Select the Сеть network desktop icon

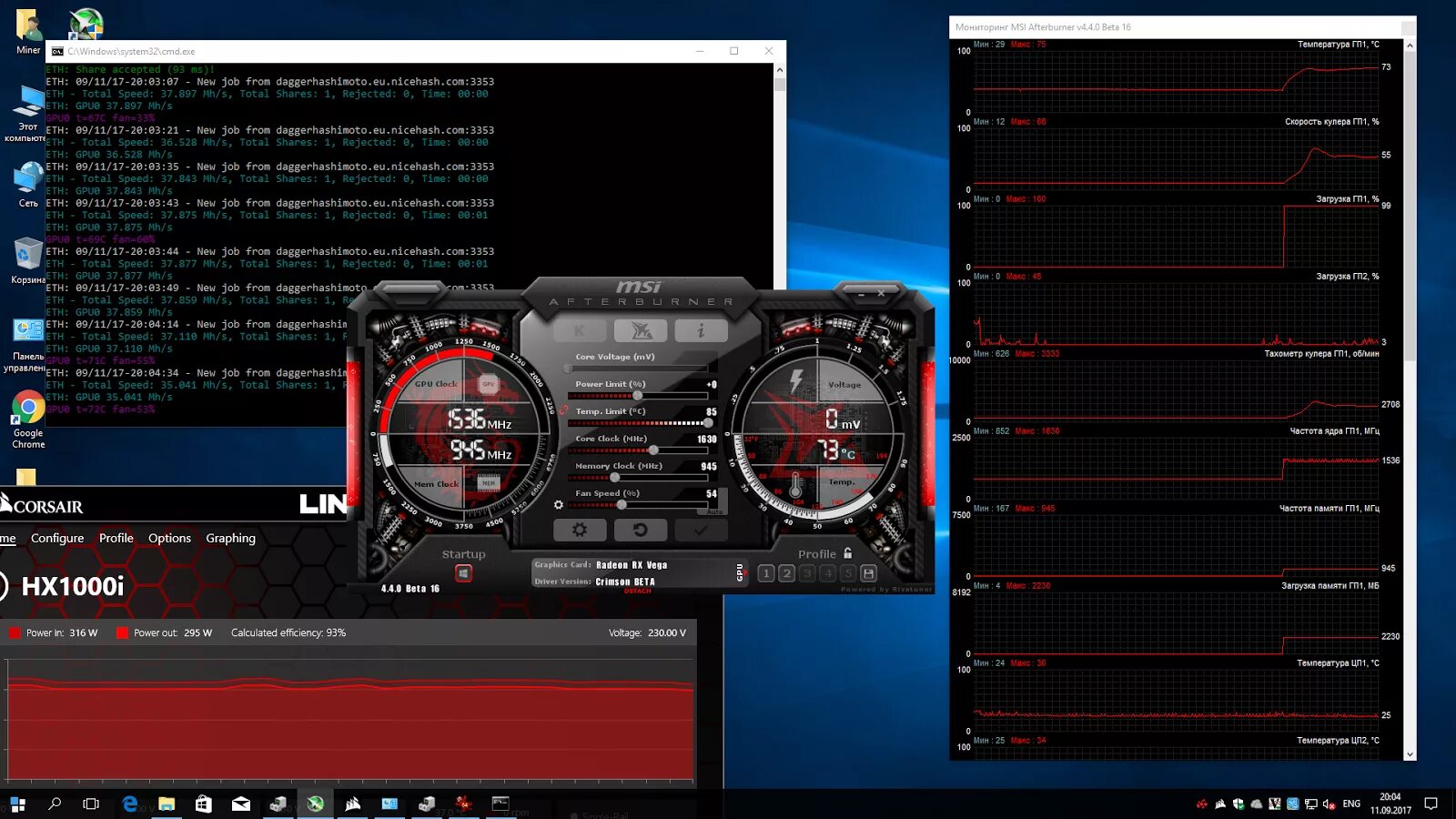pyautogui.click(x=28, y=185)
